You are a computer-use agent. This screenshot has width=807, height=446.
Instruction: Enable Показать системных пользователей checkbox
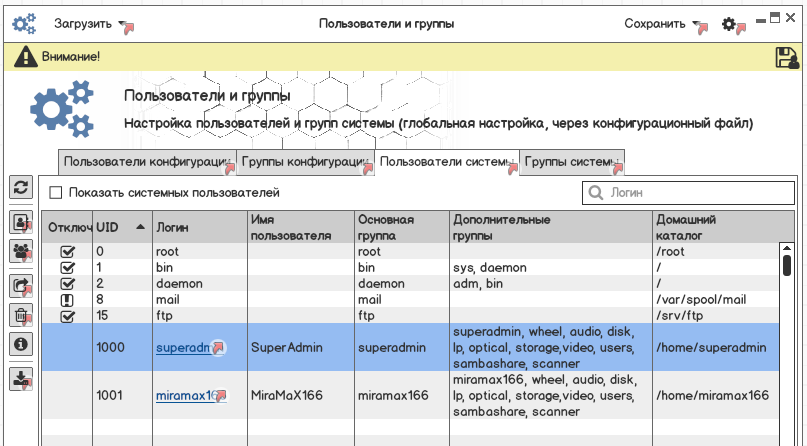click(56, 193)
